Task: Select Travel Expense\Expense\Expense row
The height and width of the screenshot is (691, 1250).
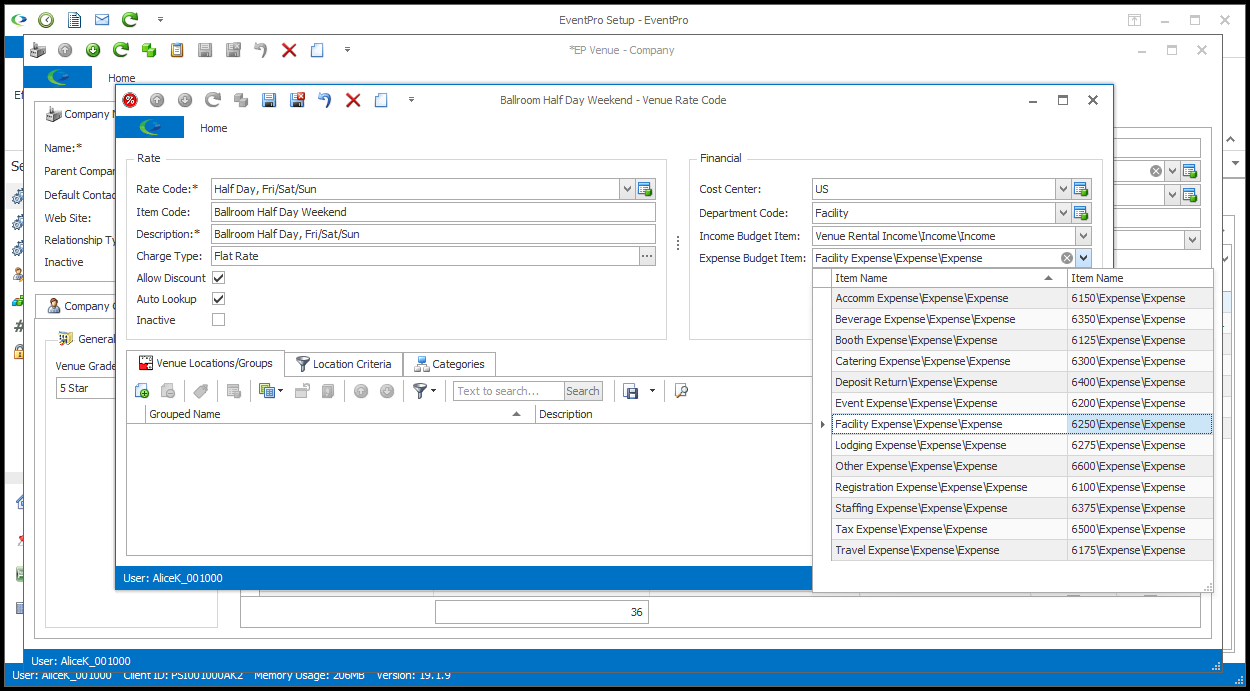Action: click(x=1022, y=550)
